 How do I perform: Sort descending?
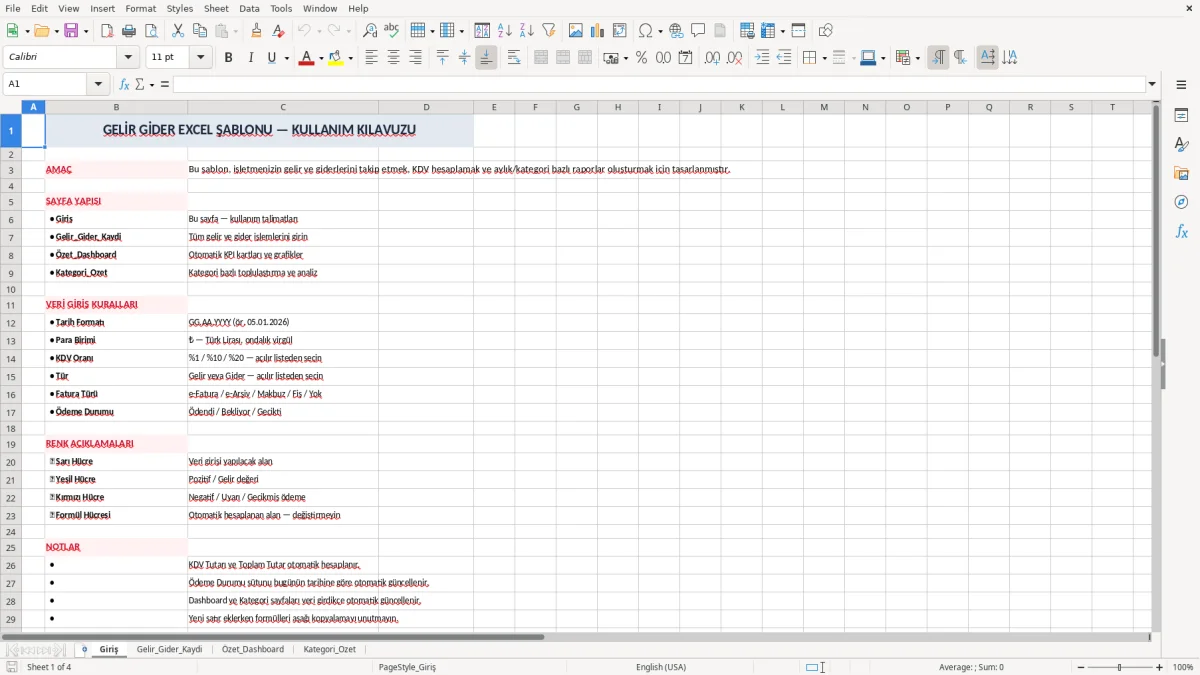click(527, 31)
